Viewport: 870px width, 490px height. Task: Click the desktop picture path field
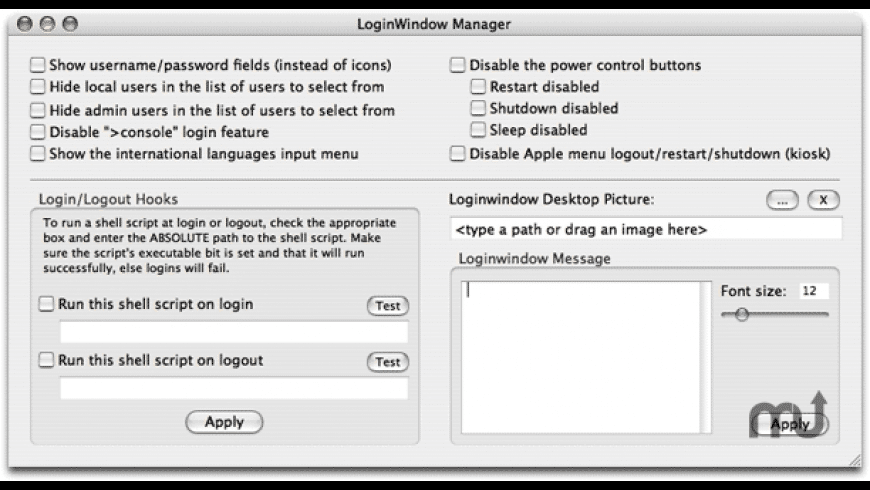645,229
